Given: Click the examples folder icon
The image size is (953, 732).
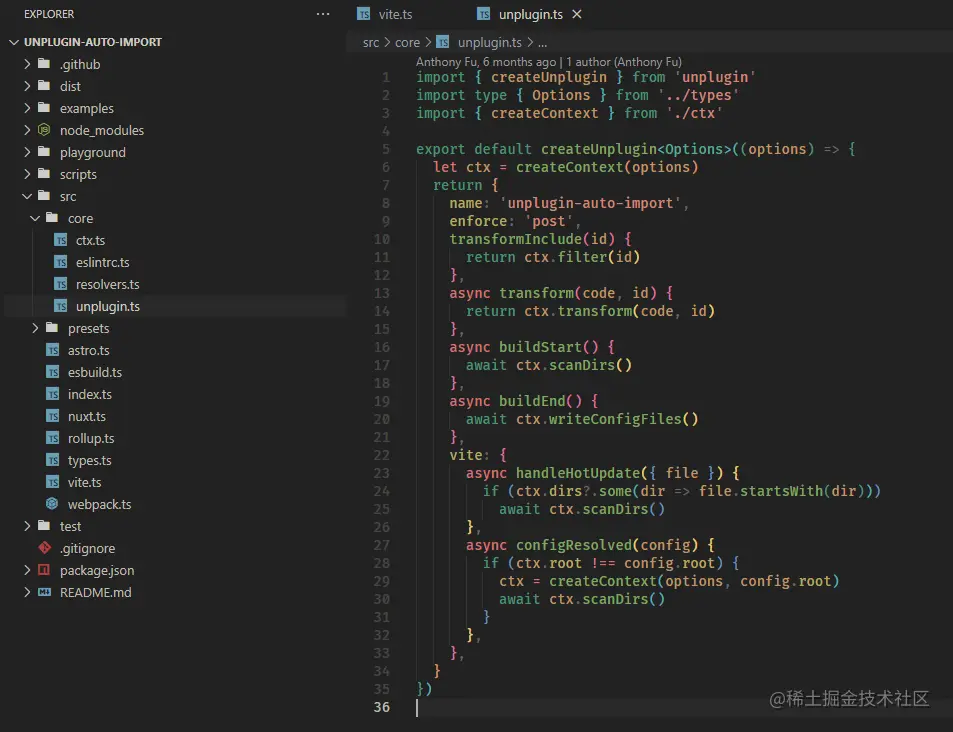Looking at the screenshot, I should (x=44, y=107).
